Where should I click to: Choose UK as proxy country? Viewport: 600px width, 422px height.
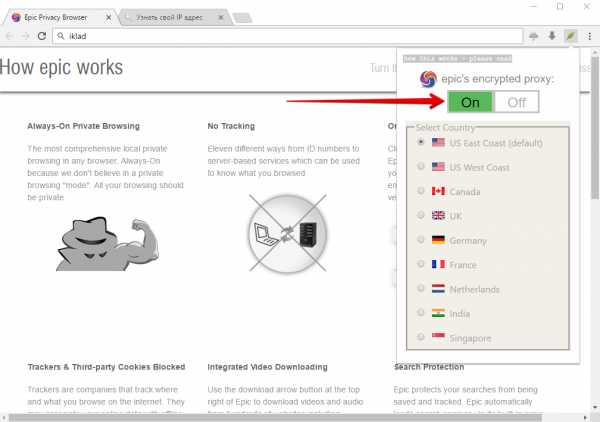[421, 215]
